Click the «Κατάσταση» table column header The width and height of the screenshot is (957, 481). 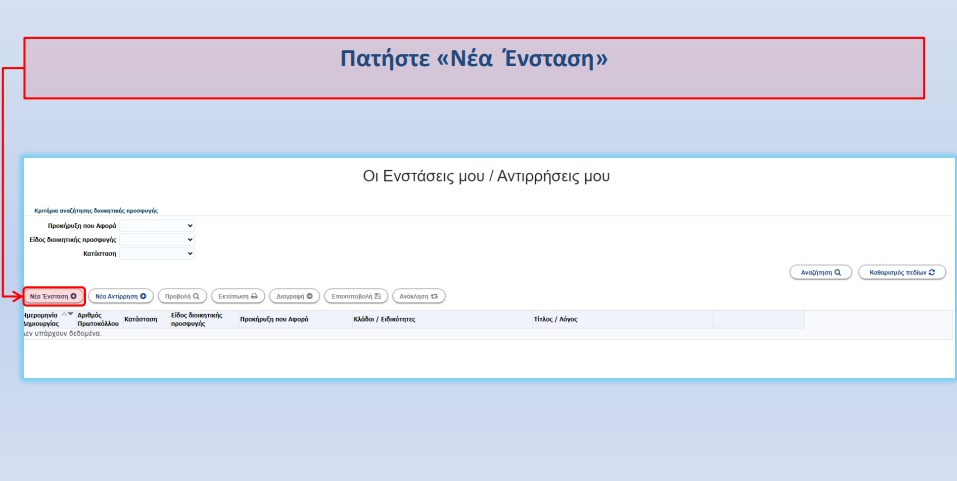pyautogui.click(x=141, y=319)
